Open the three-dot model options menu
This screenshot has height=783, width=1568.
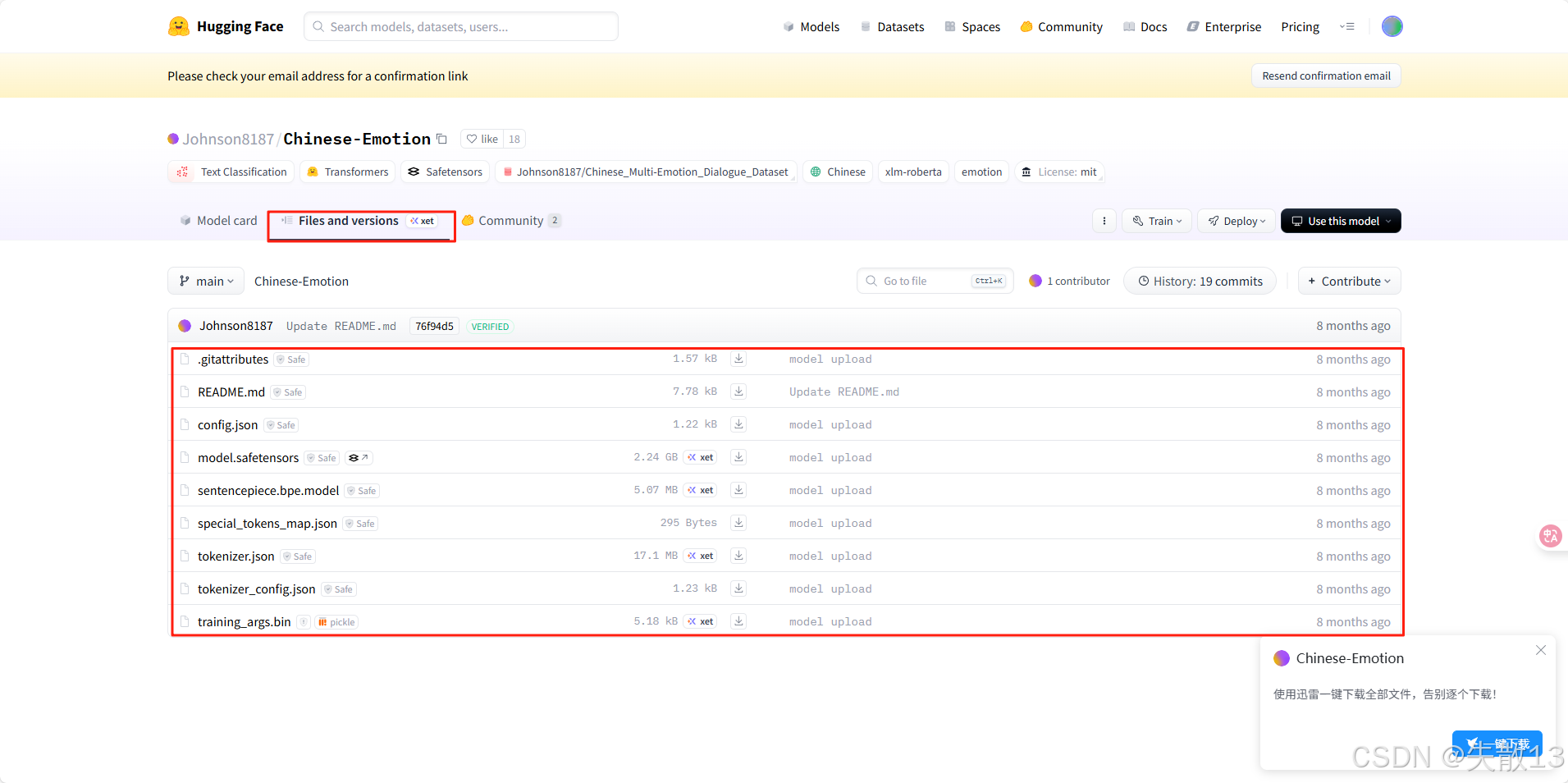click(1104, 221)
